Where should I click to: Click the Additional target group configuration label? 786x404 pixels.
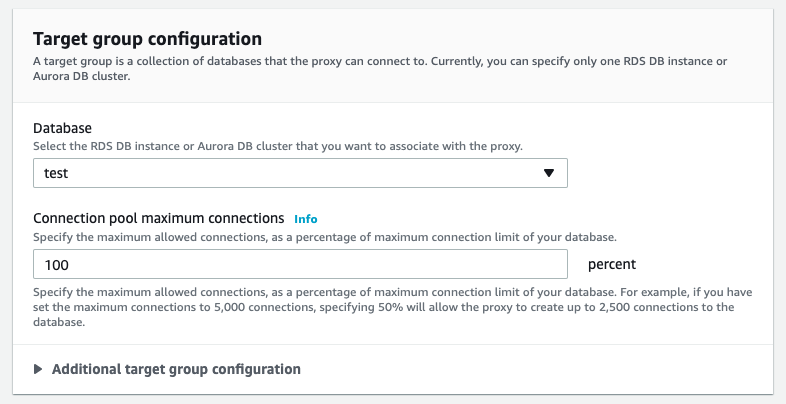point(176,369)
